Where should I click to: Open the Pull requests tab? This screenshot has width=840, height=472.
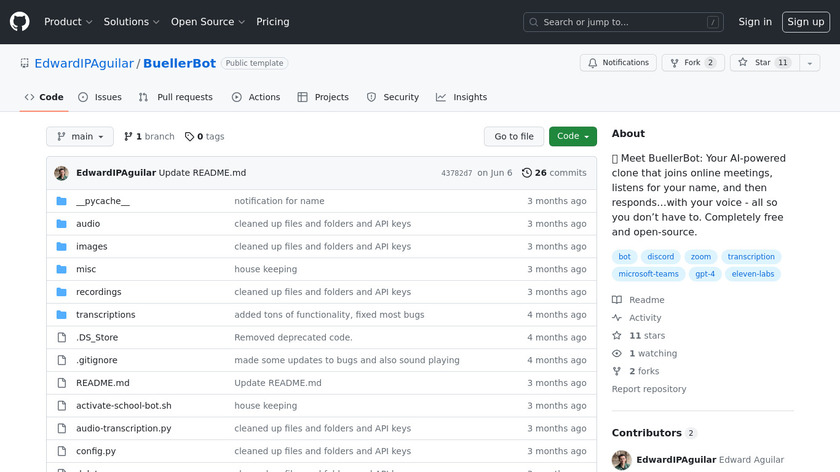point(176,97)
